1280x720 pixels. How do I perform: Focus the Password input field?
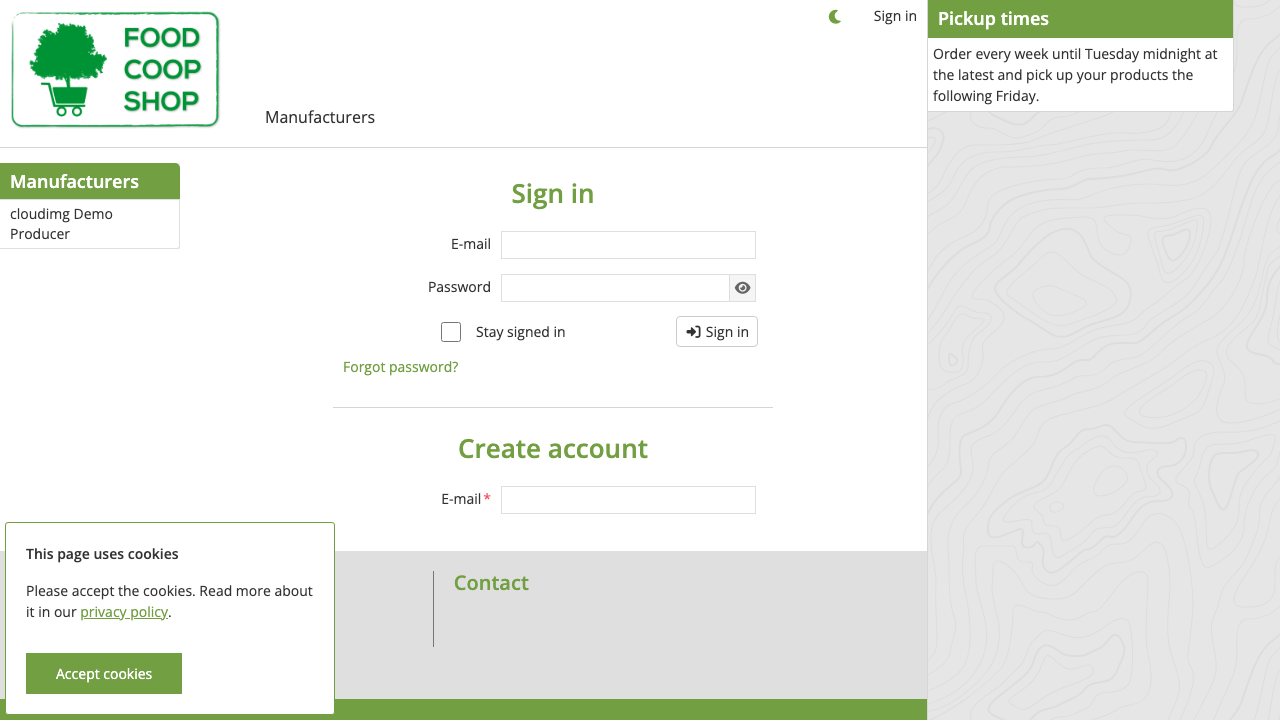click(615, 288)
